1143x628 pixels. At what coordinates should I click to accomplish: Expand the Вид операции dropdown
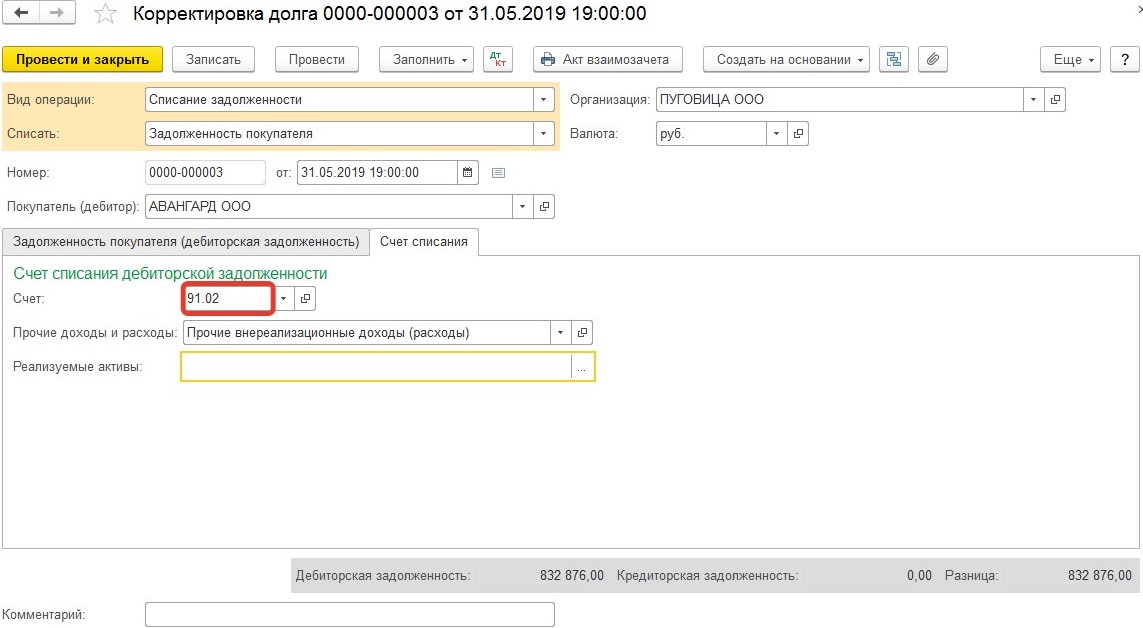coord(543,100)
